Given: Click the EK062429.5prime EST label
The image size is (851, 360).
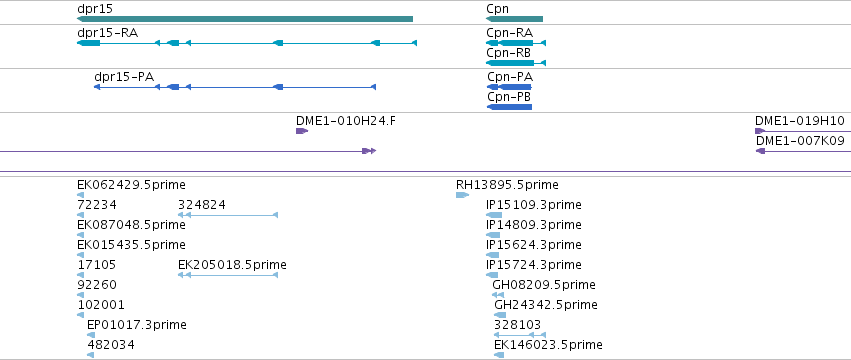Looking at the screenshot, I should (x=131, y=185).
